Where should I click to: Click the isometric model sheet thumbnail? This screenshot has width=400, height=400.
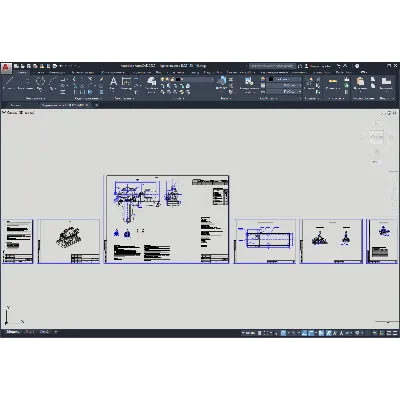[x=69, y=241]
